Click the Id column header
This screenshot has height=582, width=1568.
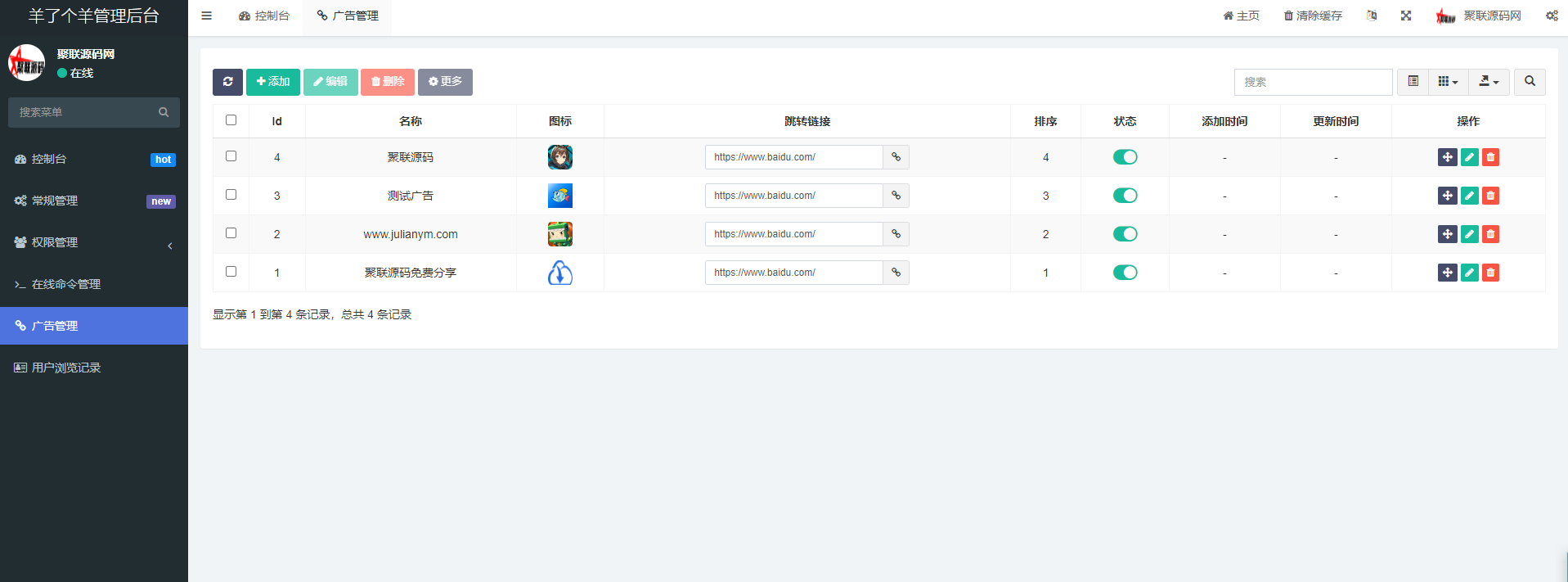pos(276,121)
